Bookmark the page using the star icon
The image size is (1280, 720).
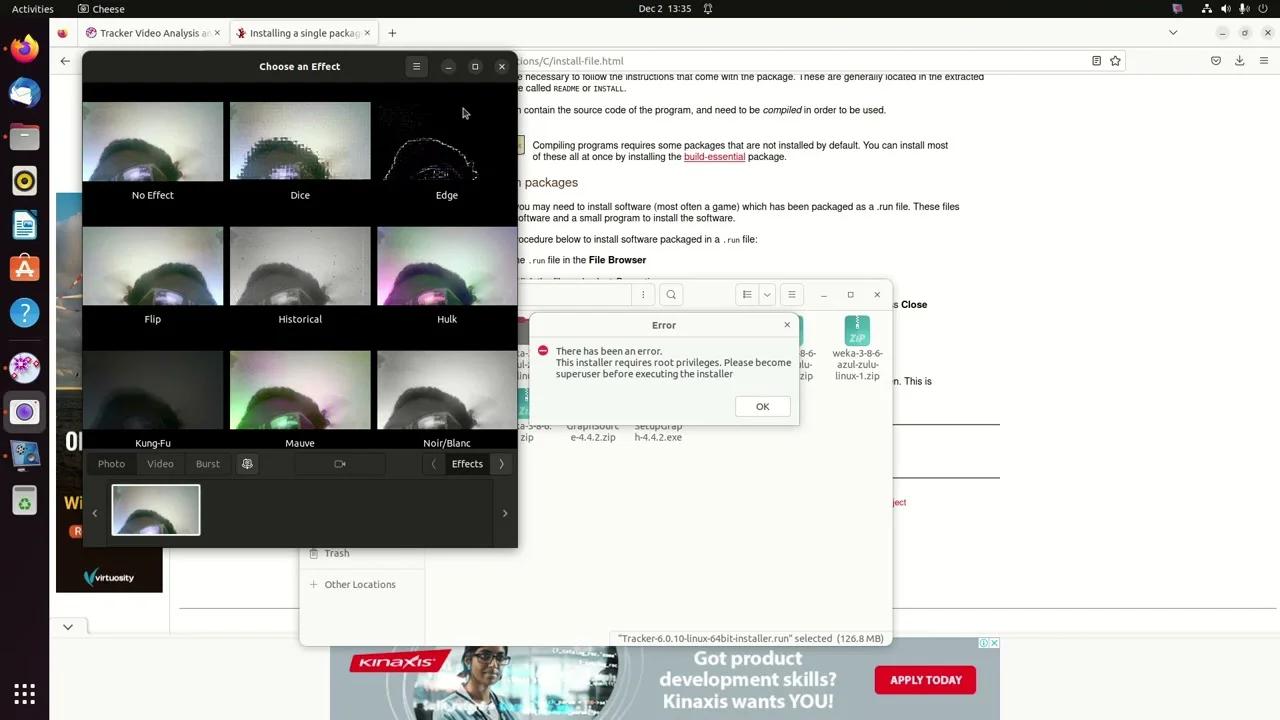(x=1114, y=61)
